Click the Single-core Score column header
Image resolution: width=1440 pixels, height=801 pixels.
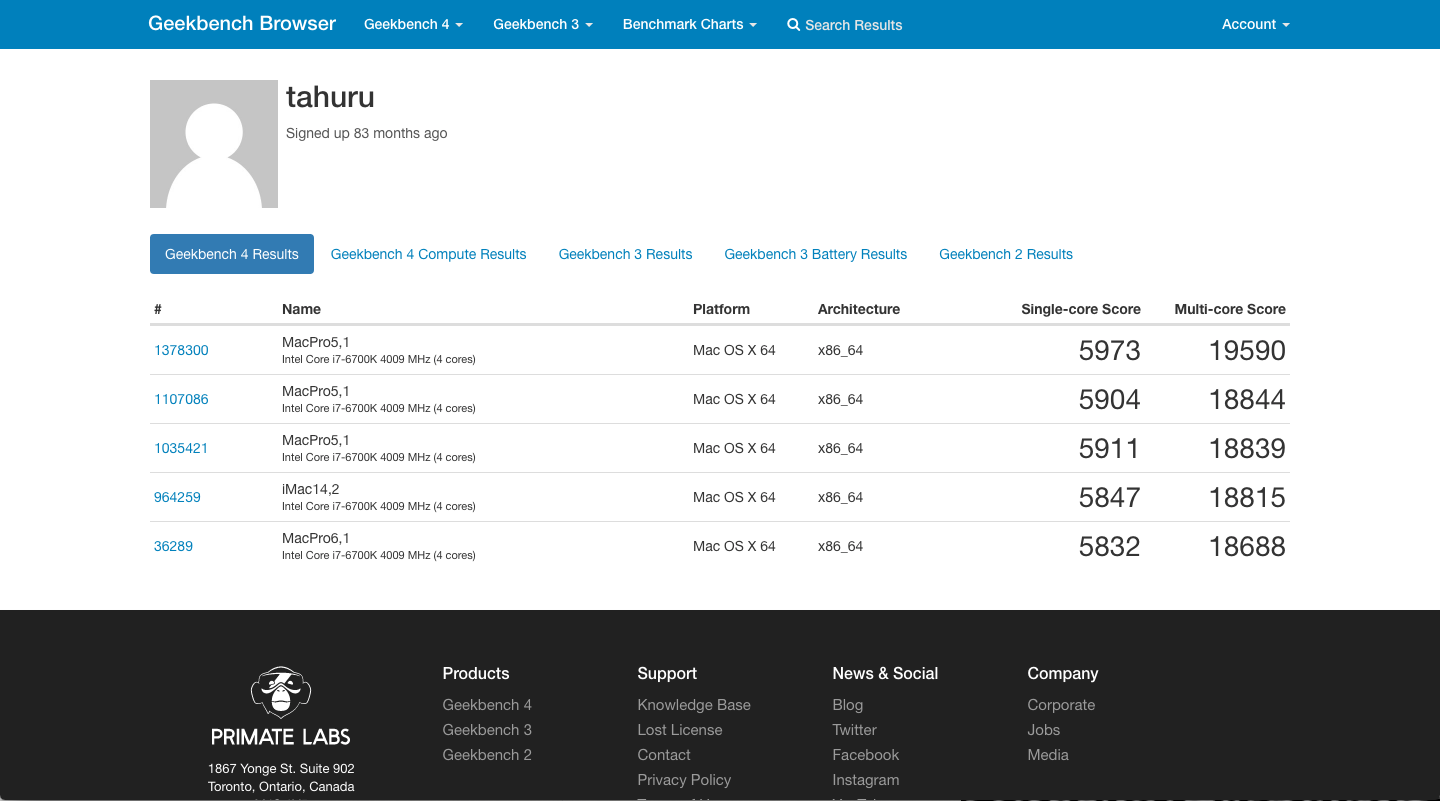pos(1081,309)
